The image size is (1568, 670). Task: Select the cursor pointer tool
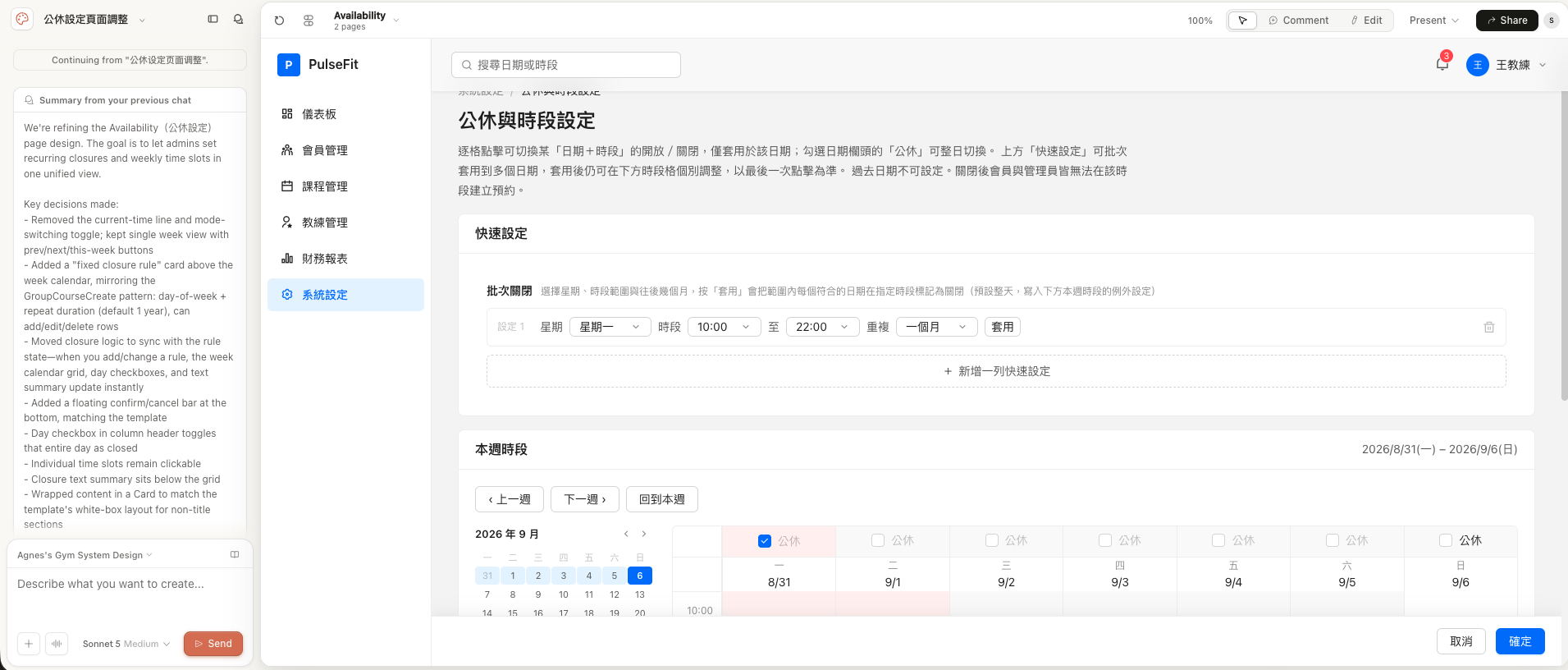[x=1242, y=21]
